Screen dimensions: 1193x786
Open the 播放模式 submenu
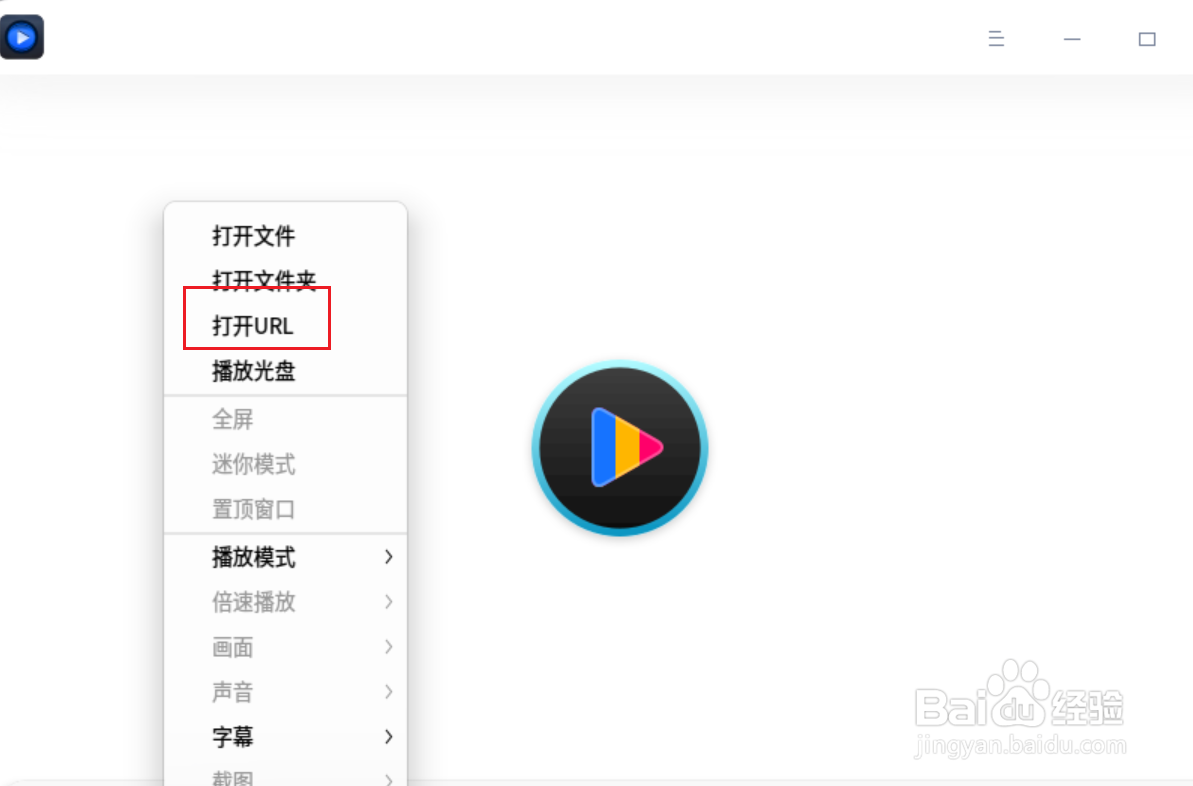(285, 557)
